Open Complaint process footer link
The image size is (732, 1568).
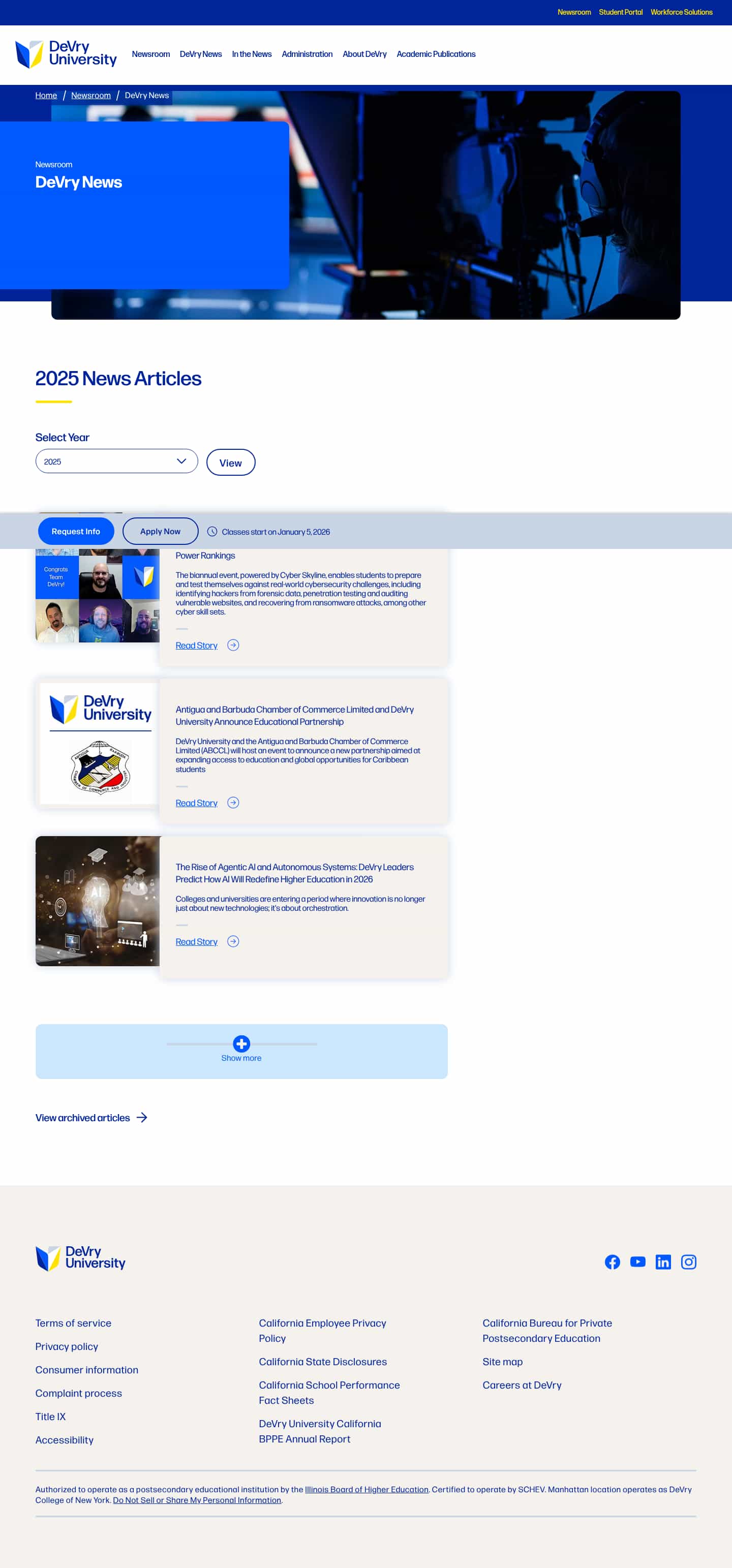(x=79, y=1393)
